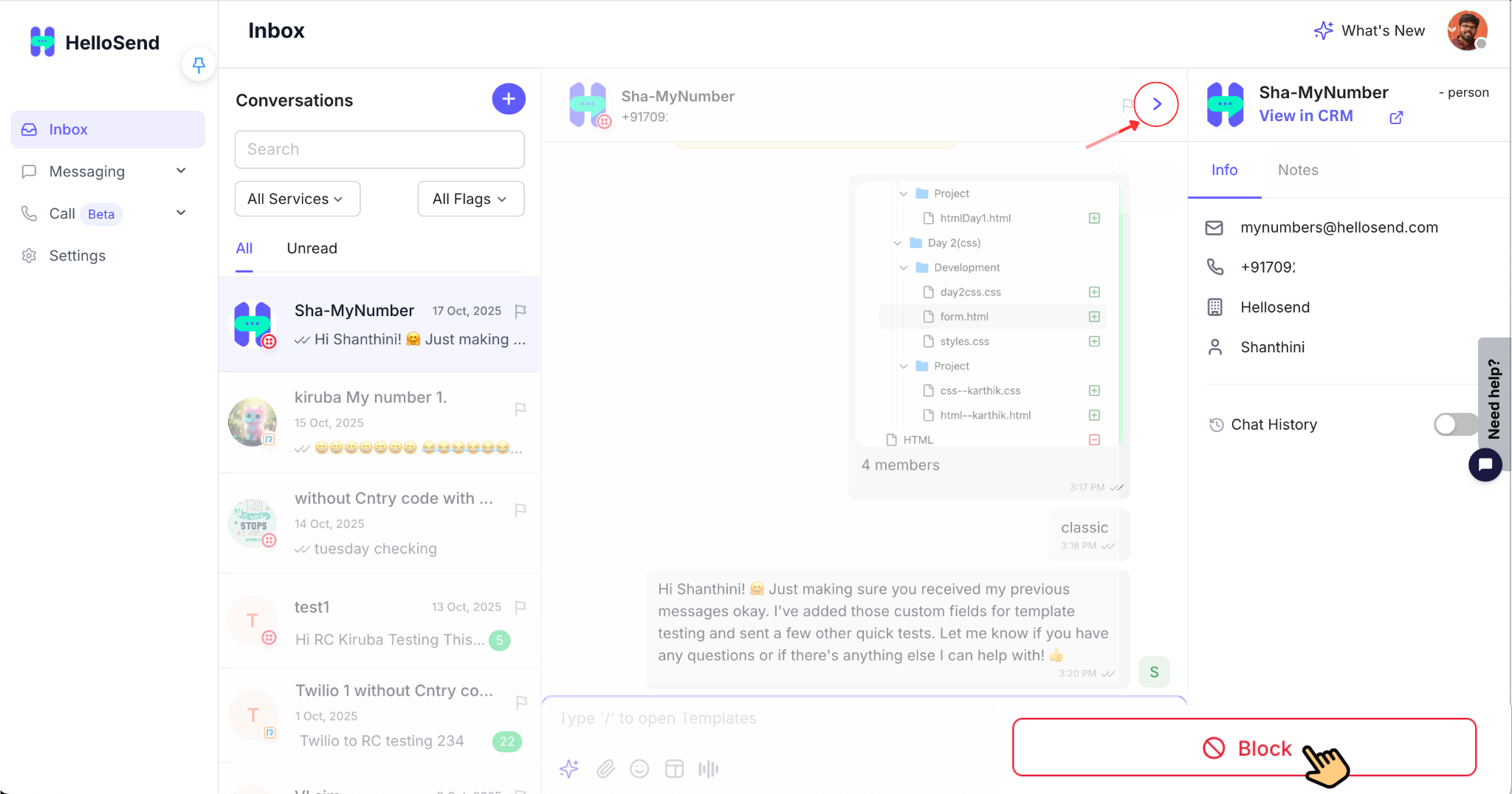Screen dimensions: 1512x794
Task: Switch to the Unread tab
Action: coord(312,249)
